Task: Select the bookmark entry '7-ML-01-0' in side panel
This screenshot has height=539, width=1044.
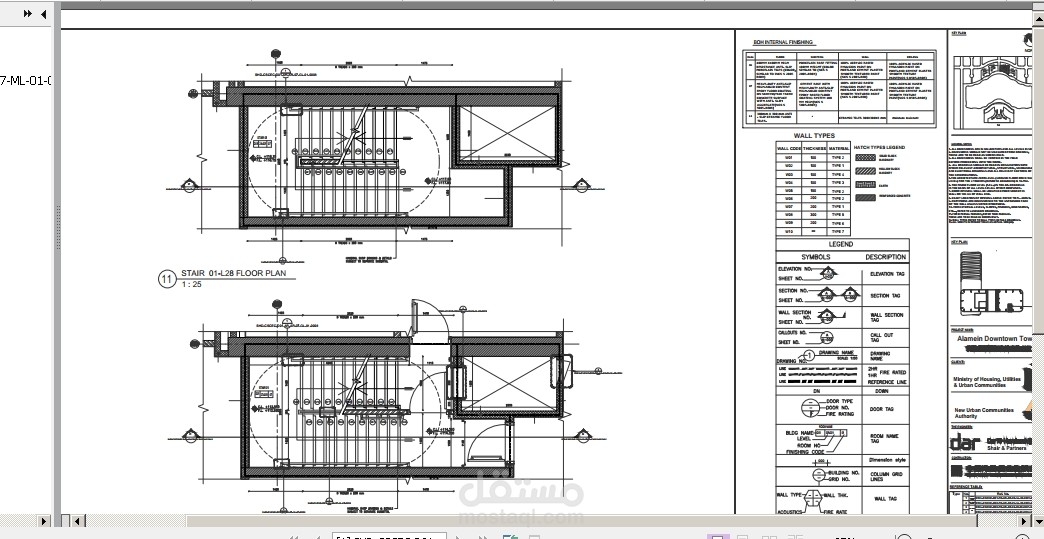Action: tap(26, 81)
